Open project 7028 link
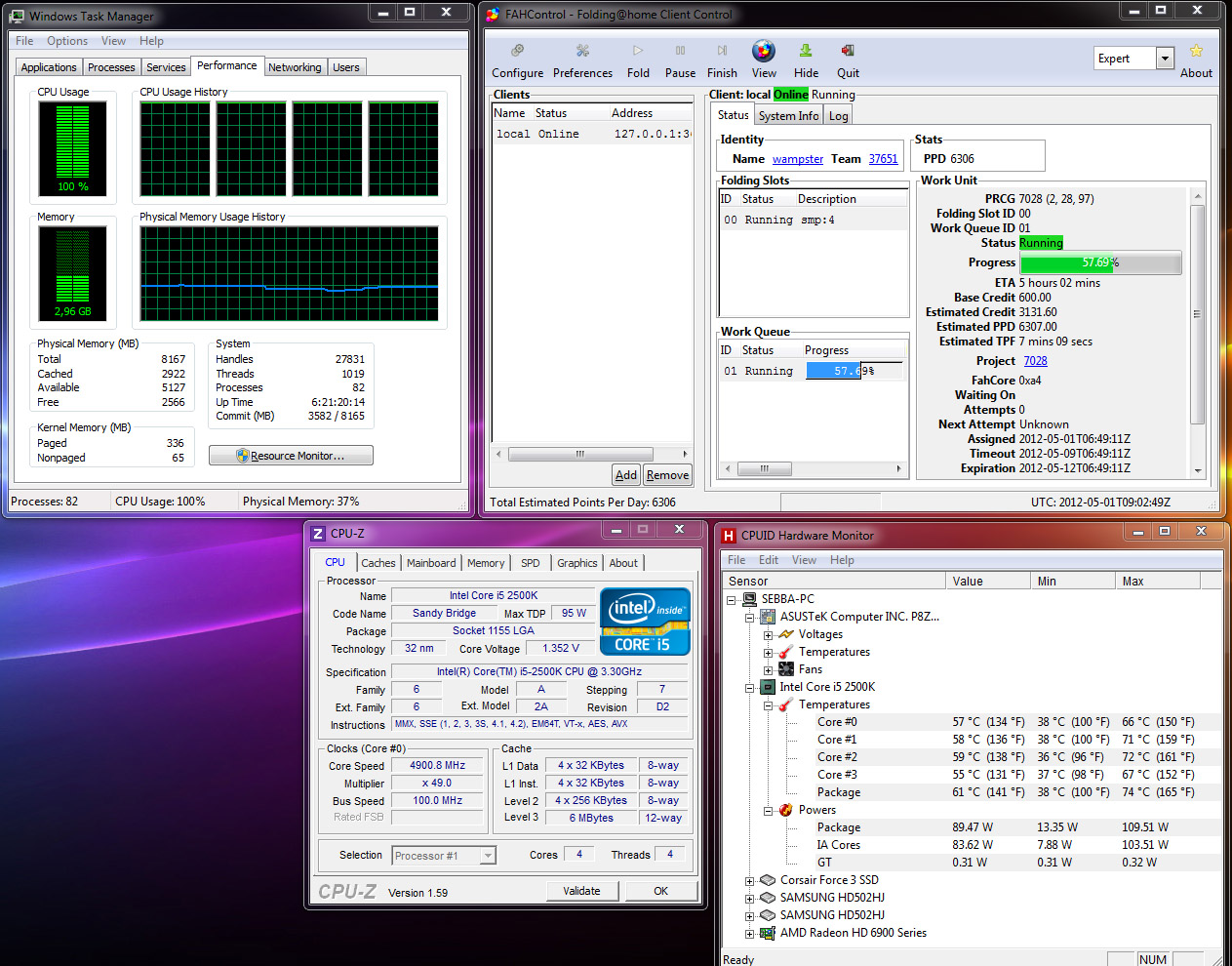Screen dimensions: 1232x966 coord(1035,361)
